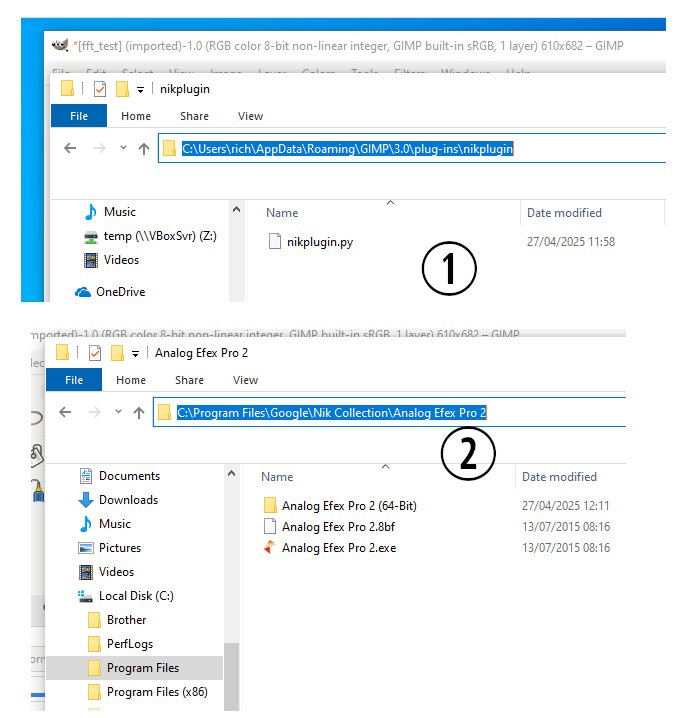Sort by Name in Analog Efex Pro 2 window
The height and width of the screenshot is (718, 678).
click(277, 476)
